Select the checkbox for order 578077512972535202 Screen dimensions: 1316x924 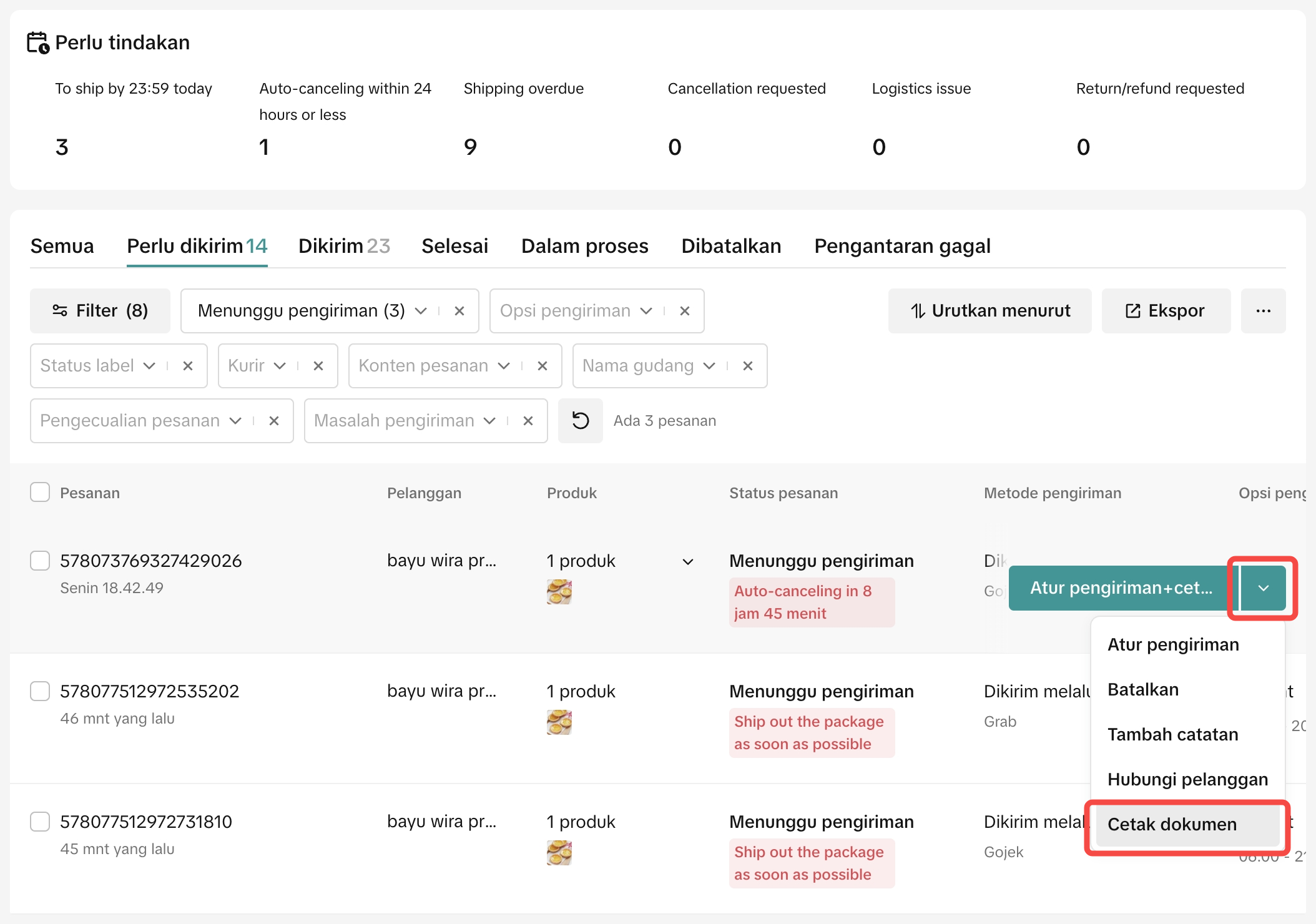click(x=40, y=691)
